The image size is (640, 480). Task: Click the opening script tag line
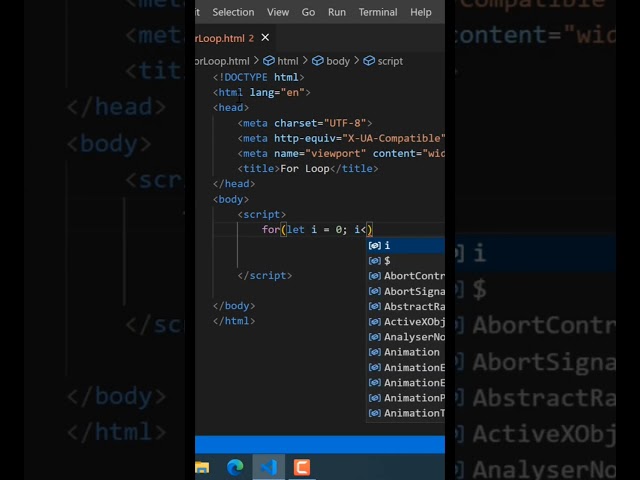pos(262,214)
